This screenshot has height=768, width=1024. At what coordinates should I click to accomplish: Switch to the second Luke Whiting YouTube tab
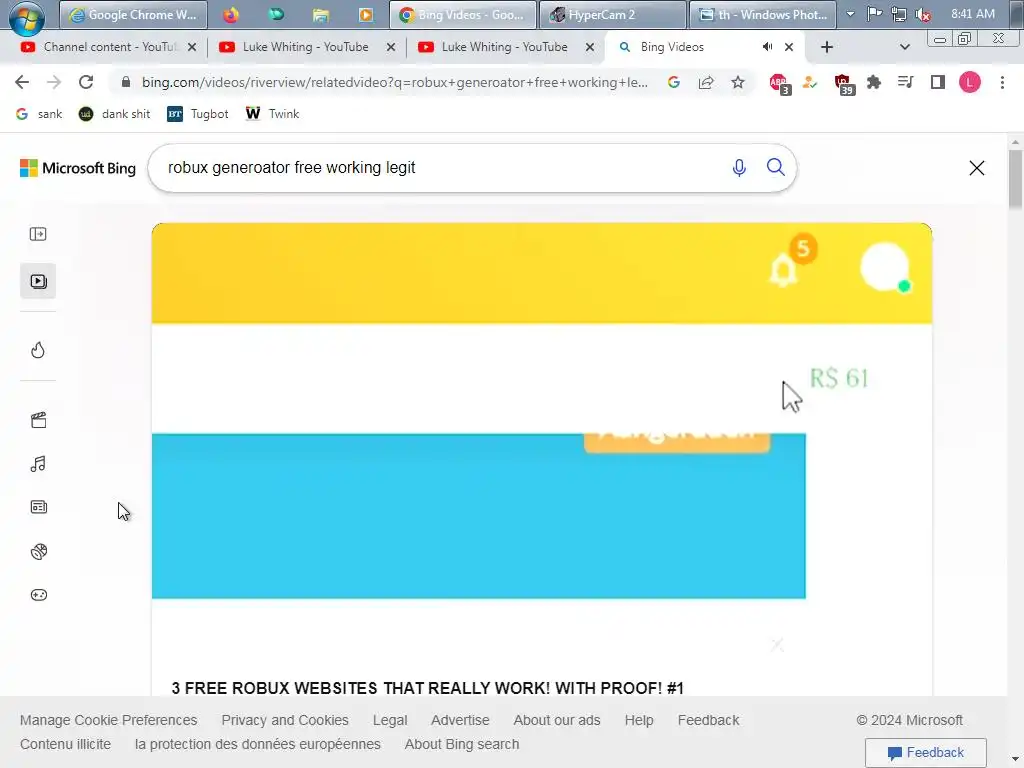pos(504,47)
